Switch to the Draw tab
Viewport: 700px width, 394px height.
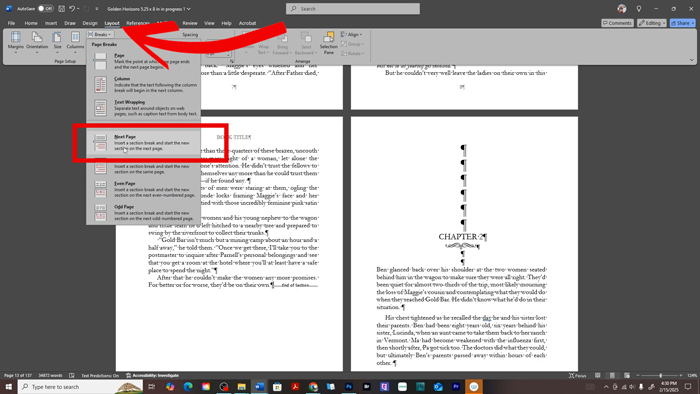point(70,23)
